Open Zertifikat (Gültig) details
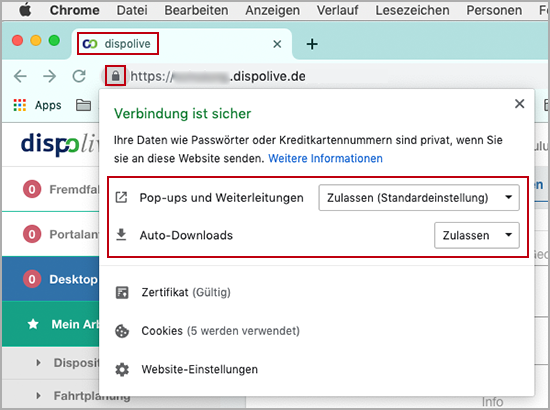 point(186,292)
